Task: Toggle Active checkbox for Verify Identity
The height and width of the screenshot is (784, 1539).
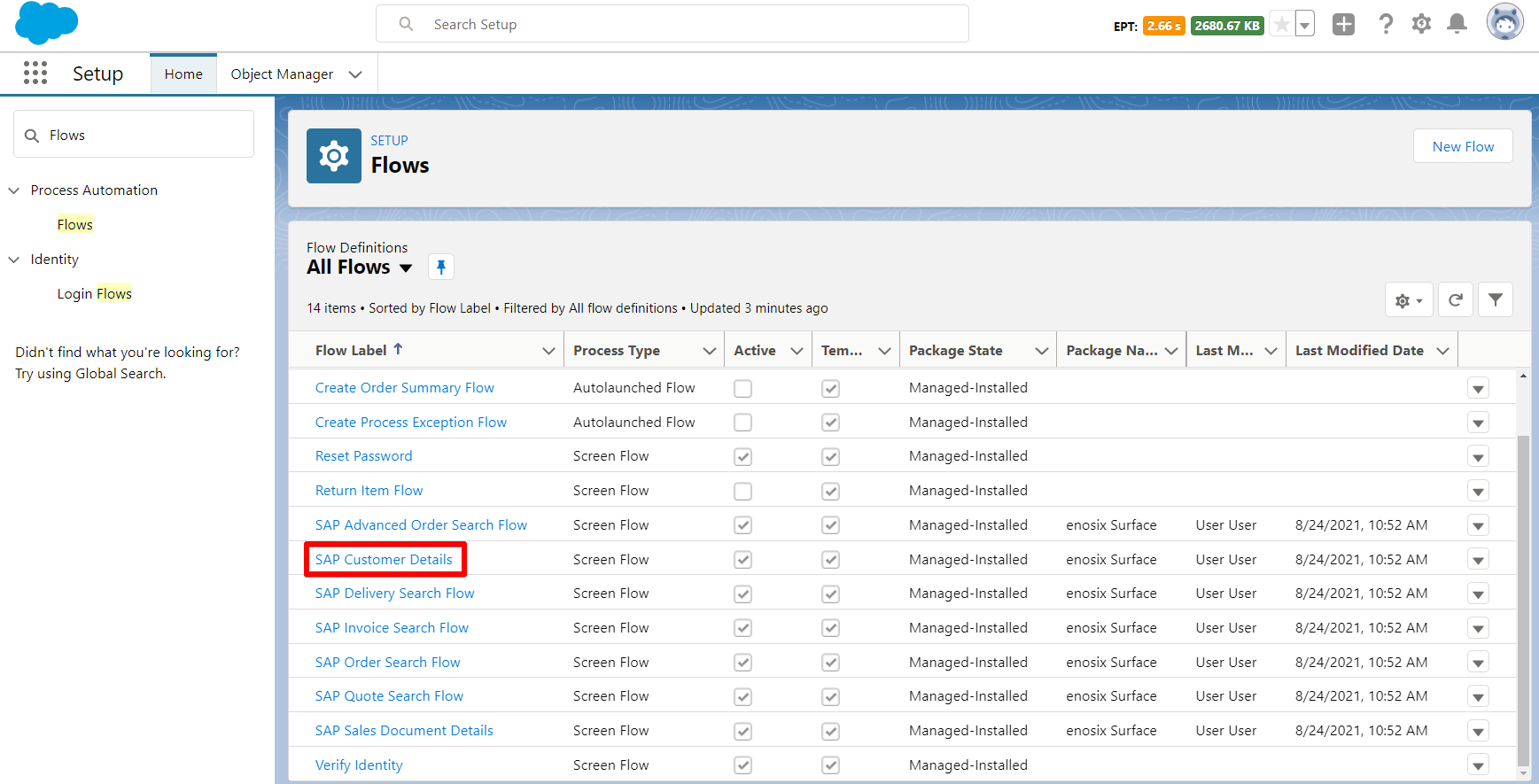Action: click(x=742, y=765)
